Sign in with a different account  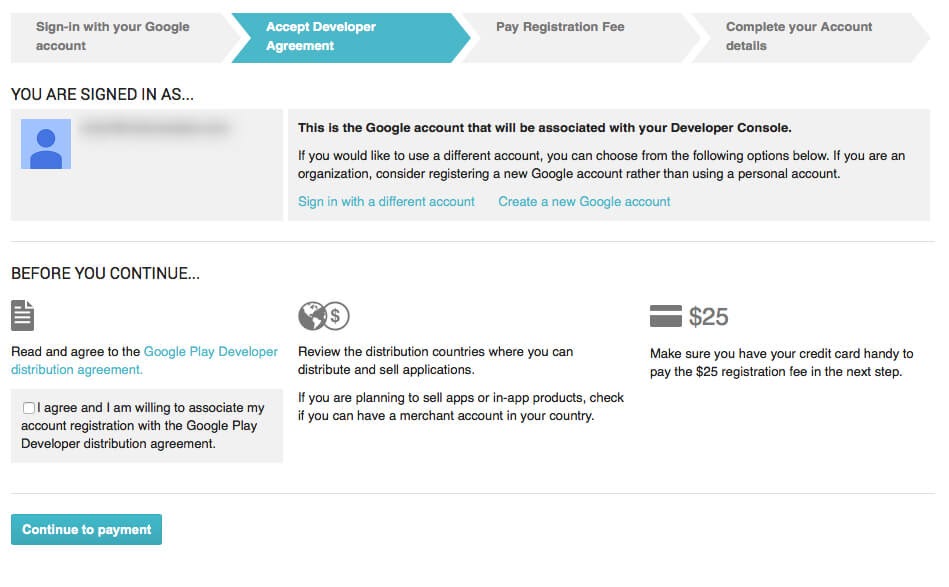click(x=386, y=201)
